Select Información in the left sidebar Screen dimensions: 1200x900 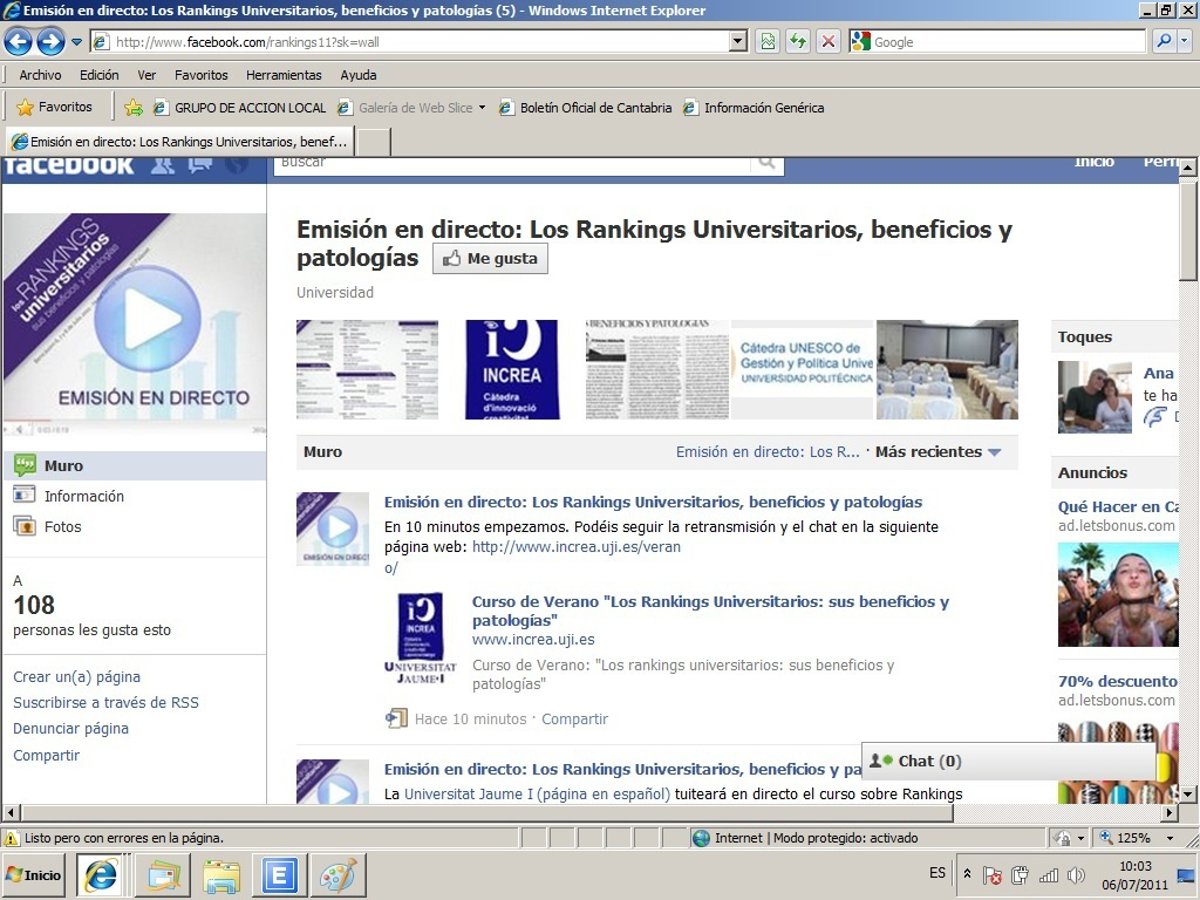84,496
